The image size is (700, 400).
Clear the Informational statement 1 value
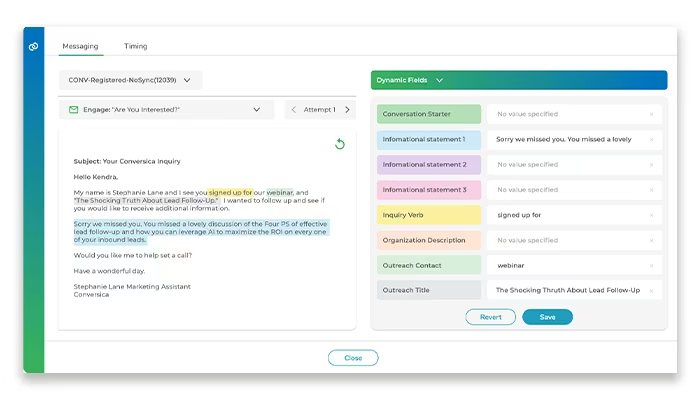(x=651, y=139)
